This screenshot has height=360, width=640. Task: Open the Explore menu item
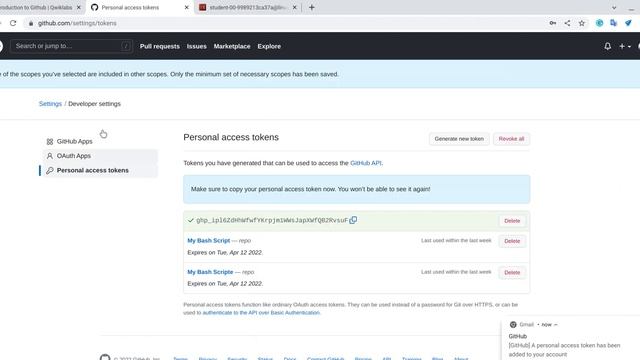pos(269,47)
